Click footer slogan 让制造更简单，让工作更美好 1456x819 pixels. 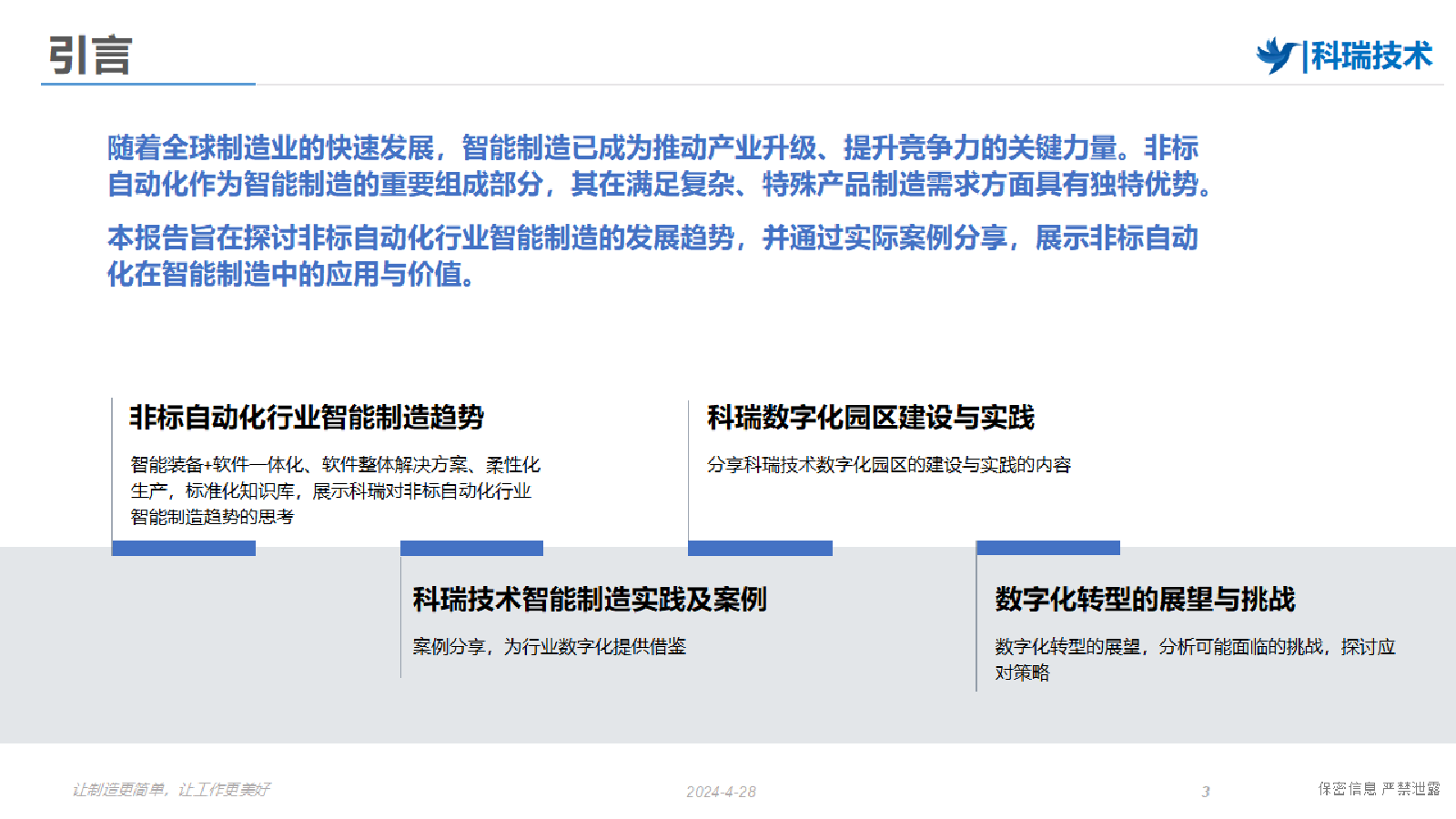(x=171, y=790)
